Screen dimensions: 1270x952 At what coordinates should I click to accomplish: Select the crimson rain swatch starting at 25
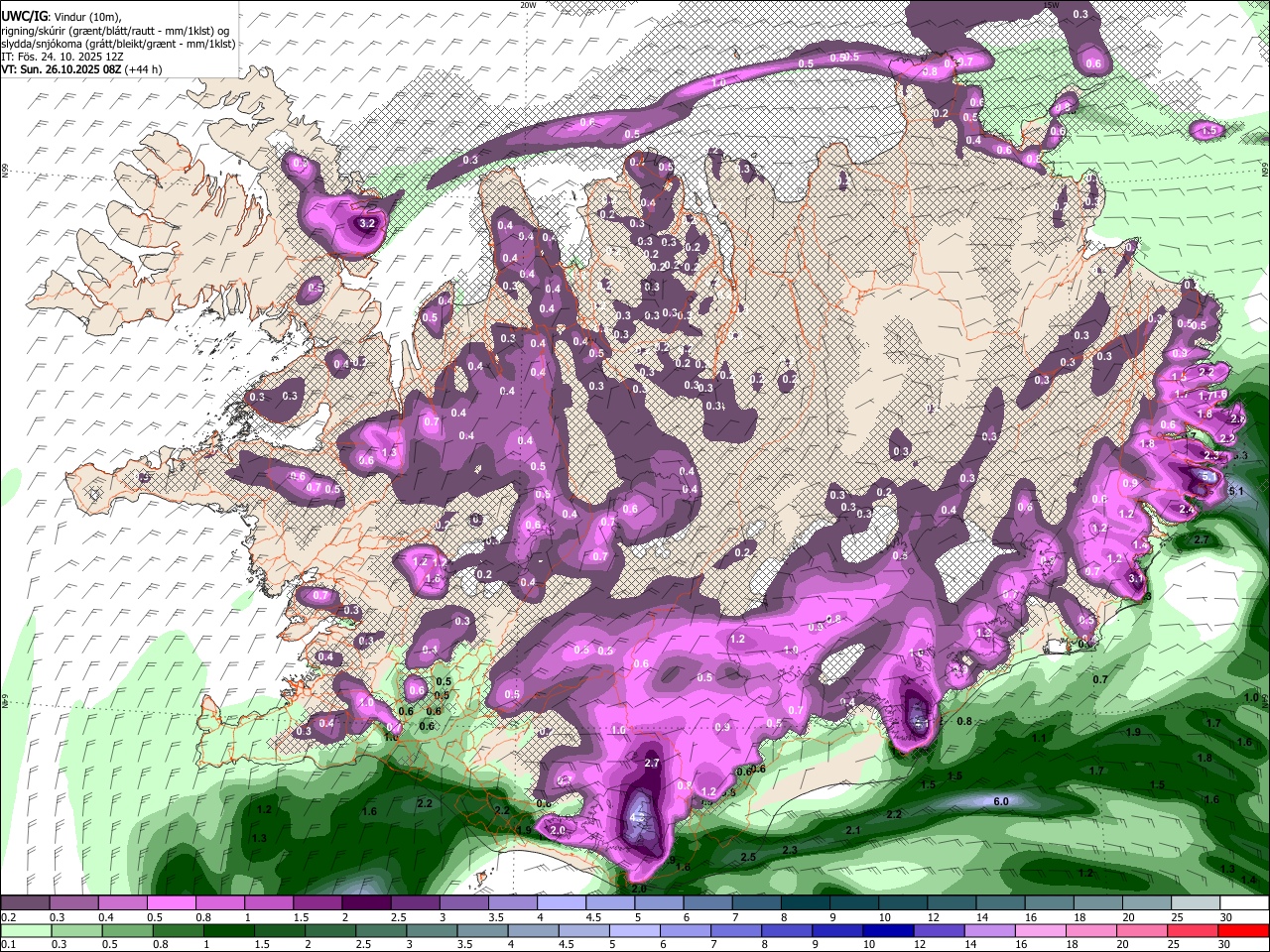[x=1193, y=930]
